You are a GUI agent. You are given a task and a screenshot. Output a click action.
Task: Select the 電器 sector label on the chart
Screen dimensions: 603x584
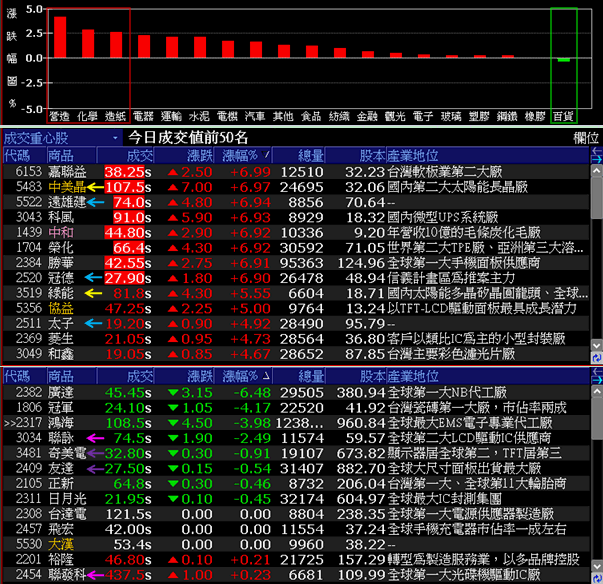[143, 116]
